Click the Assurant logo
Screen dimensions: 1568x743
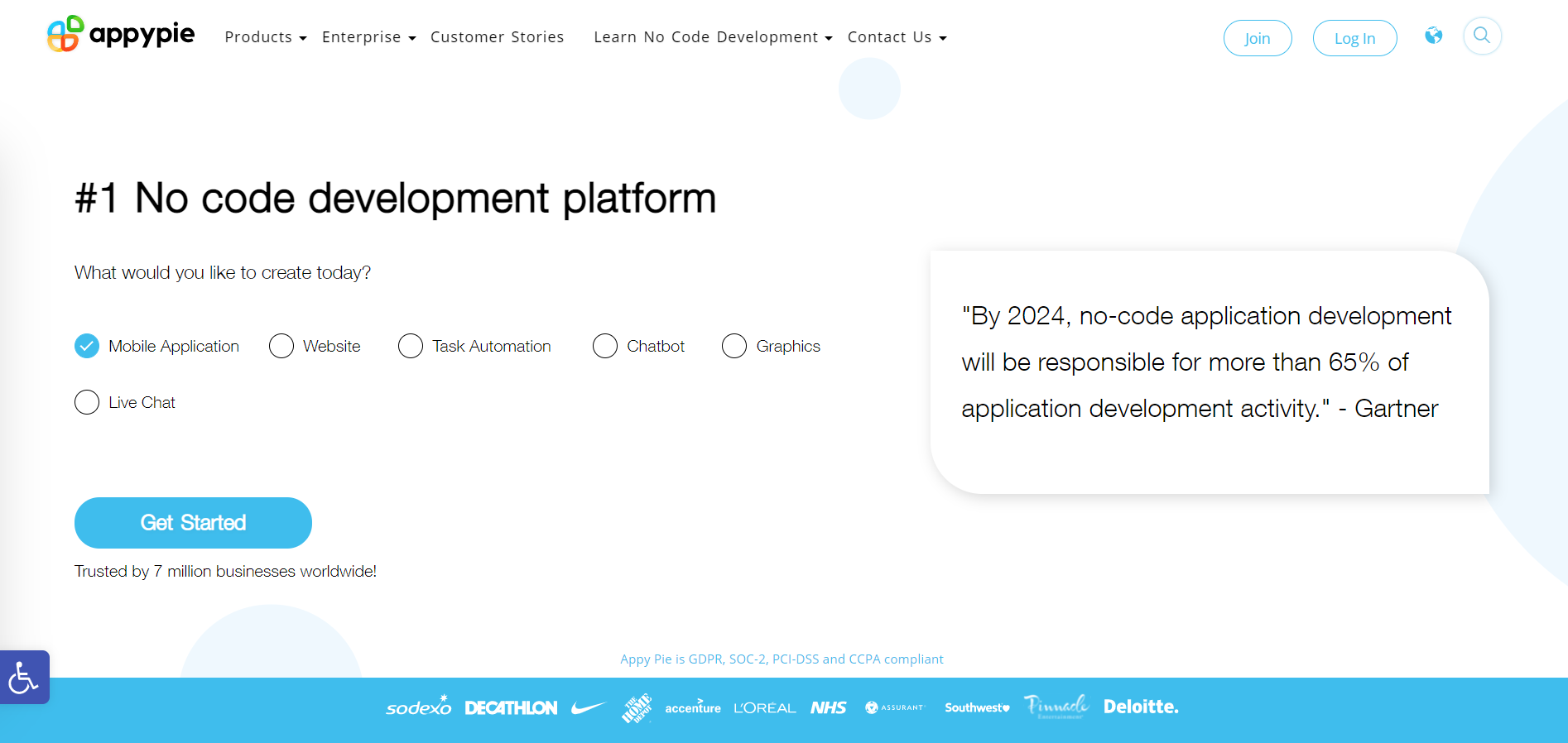(x=894, y=707)
